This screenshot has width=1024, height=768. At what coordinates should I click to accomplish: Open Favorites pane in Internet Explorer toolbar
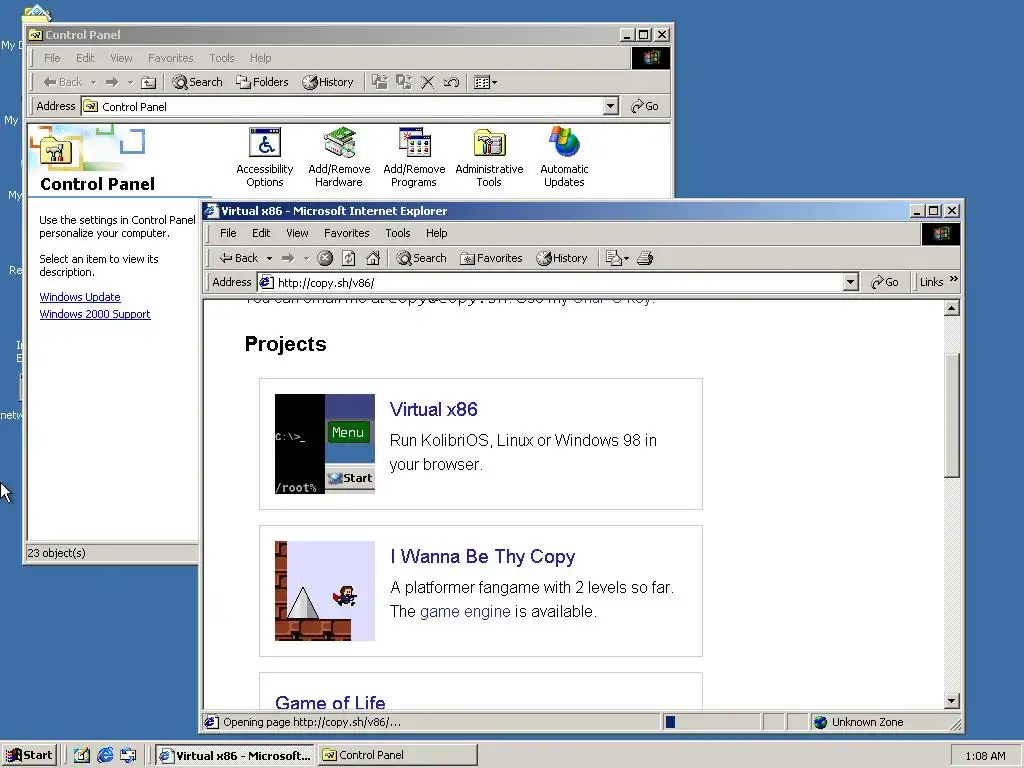491,258
